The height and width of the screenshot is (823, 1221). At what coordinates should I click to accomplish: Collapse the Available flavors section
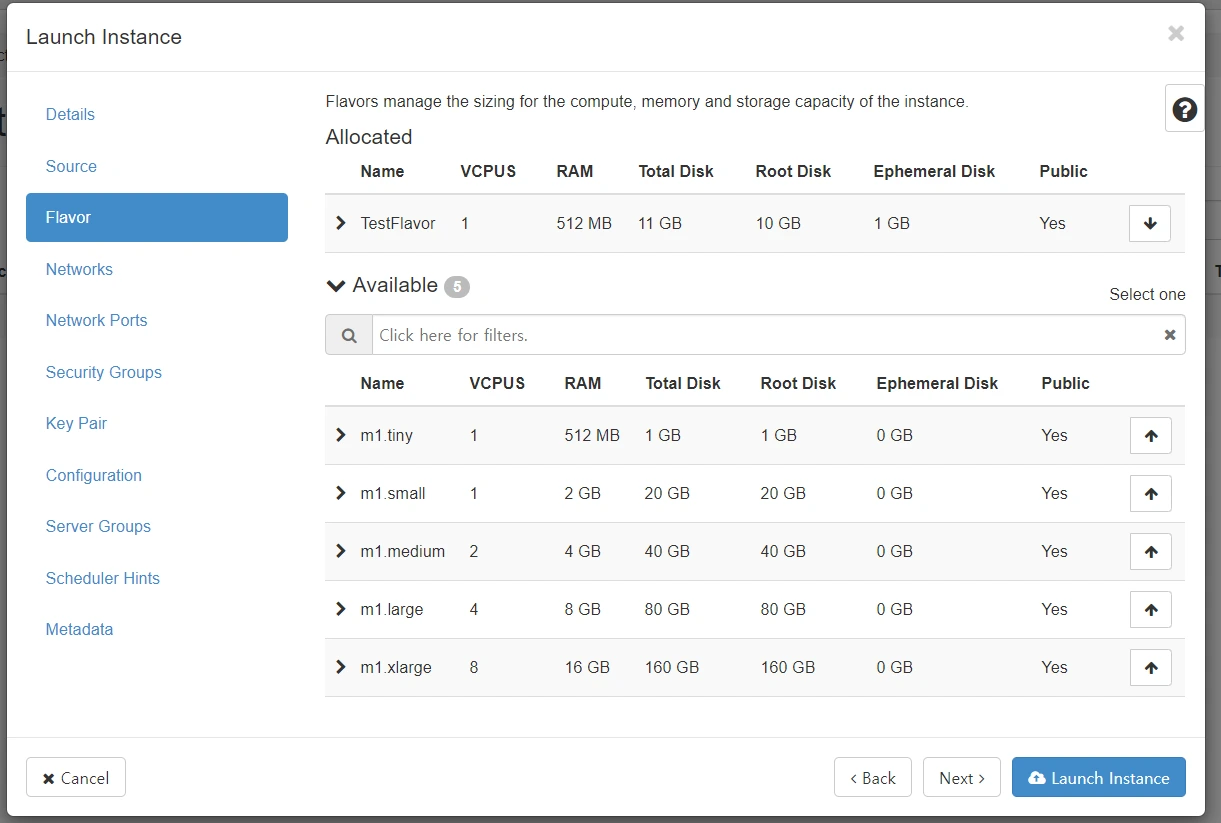(336, 286)
